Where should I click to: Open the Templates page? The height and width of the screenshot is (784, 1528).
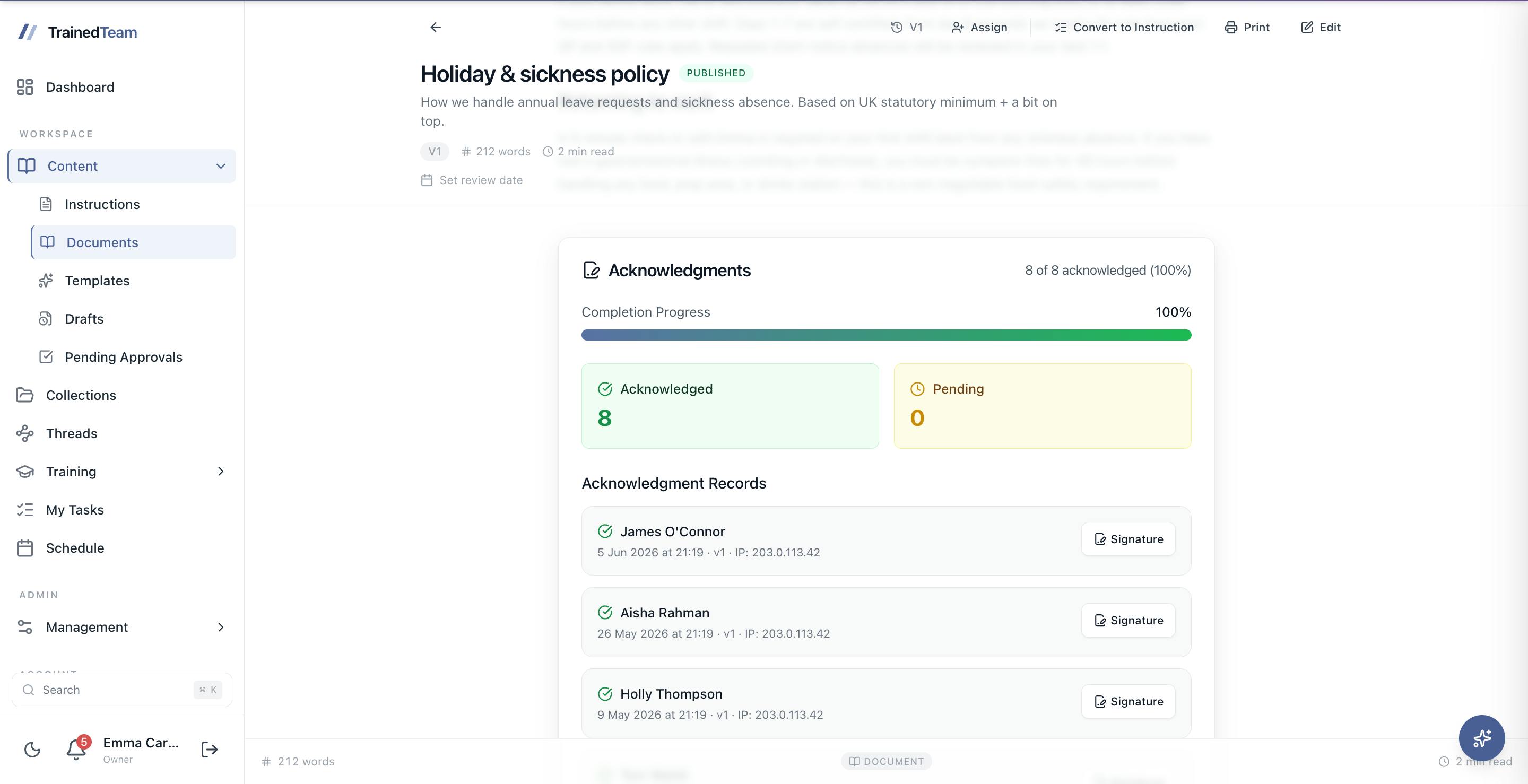click(134, 281)
